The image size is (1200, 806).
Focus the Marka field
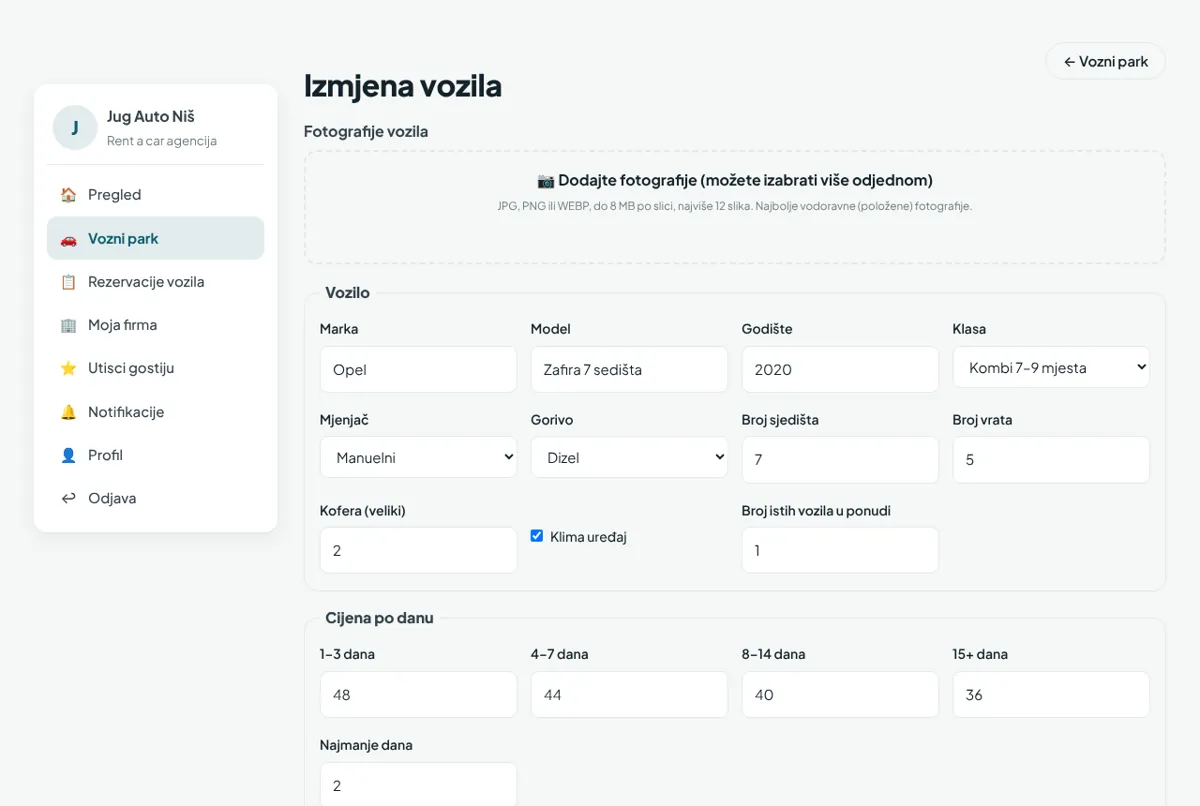[x=418, y=369]
